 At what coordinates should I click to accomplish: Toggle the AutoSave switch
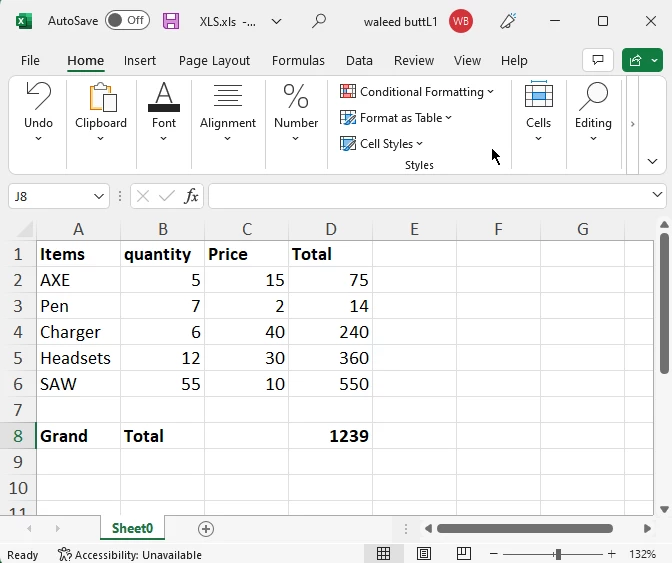127,21
